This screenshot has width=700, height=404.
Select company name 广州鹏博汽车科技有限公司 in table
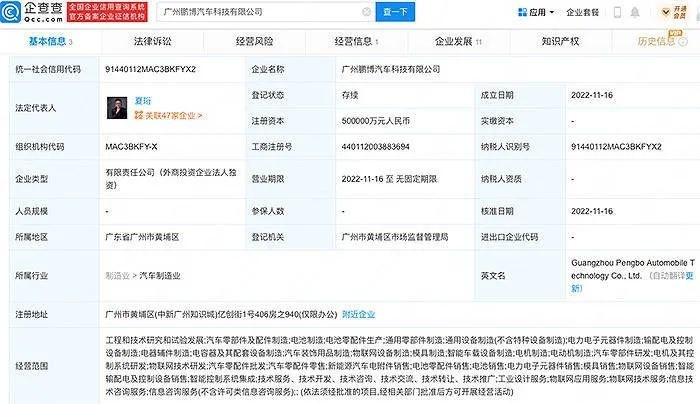tap(391, 69)
